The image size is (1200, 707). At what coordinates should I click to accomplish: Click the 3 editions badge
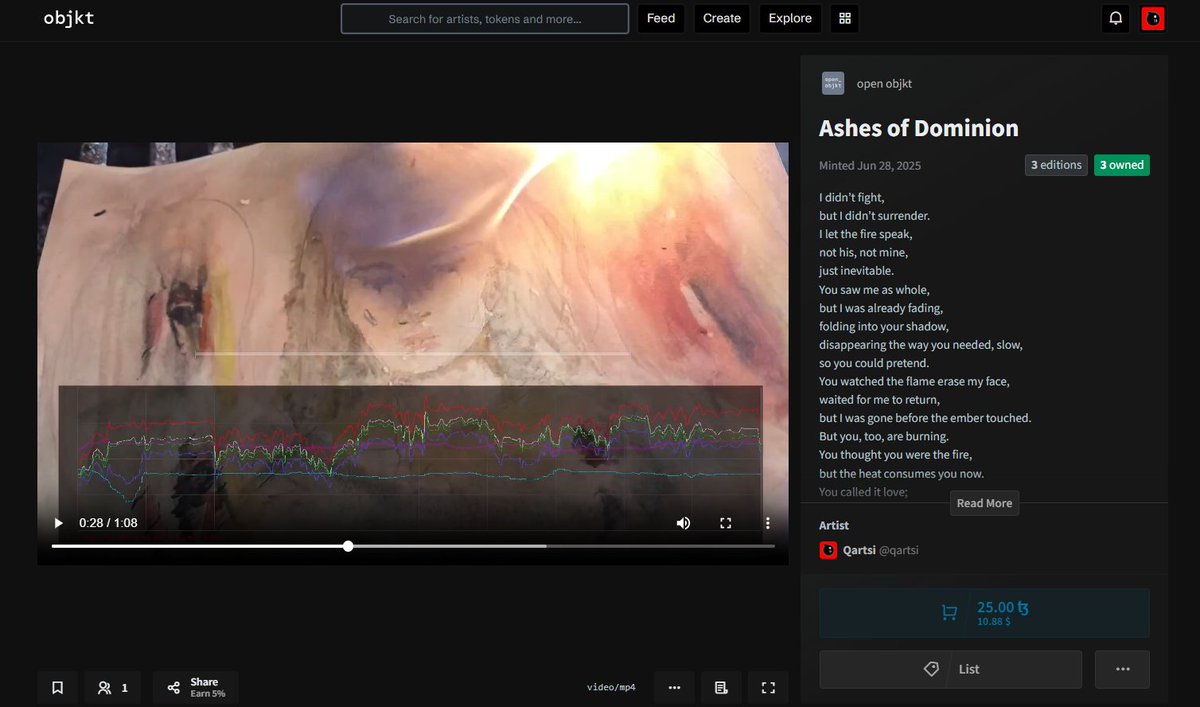1056,165
